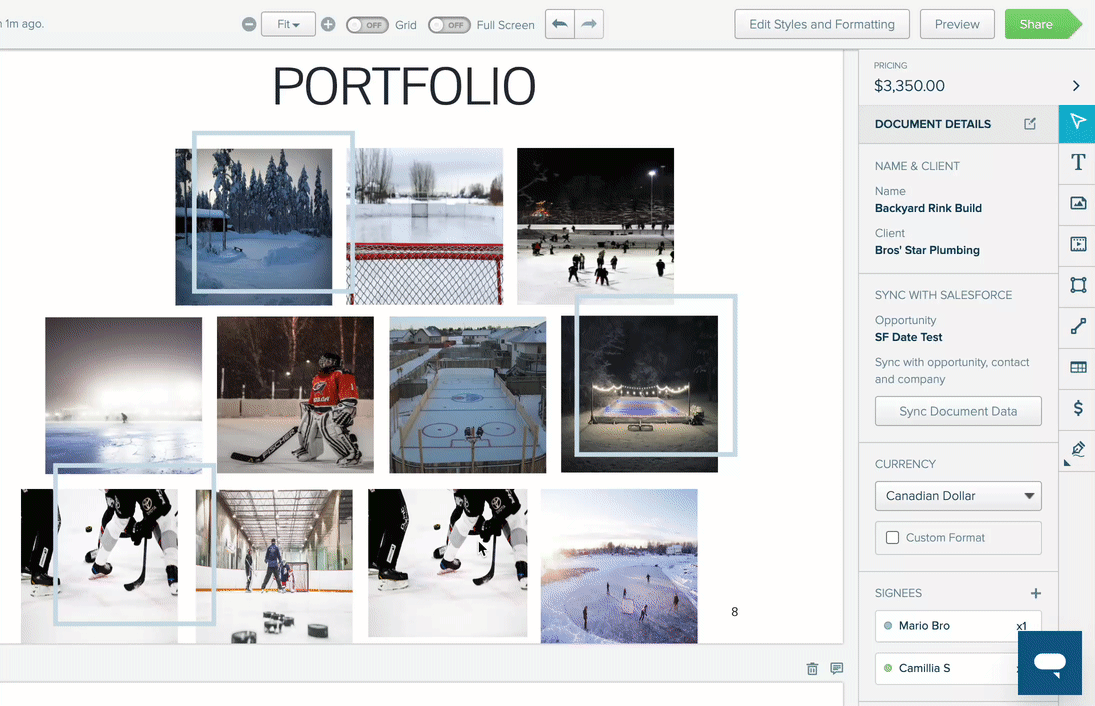Click the client Bros' Star Plumbing

927,250
